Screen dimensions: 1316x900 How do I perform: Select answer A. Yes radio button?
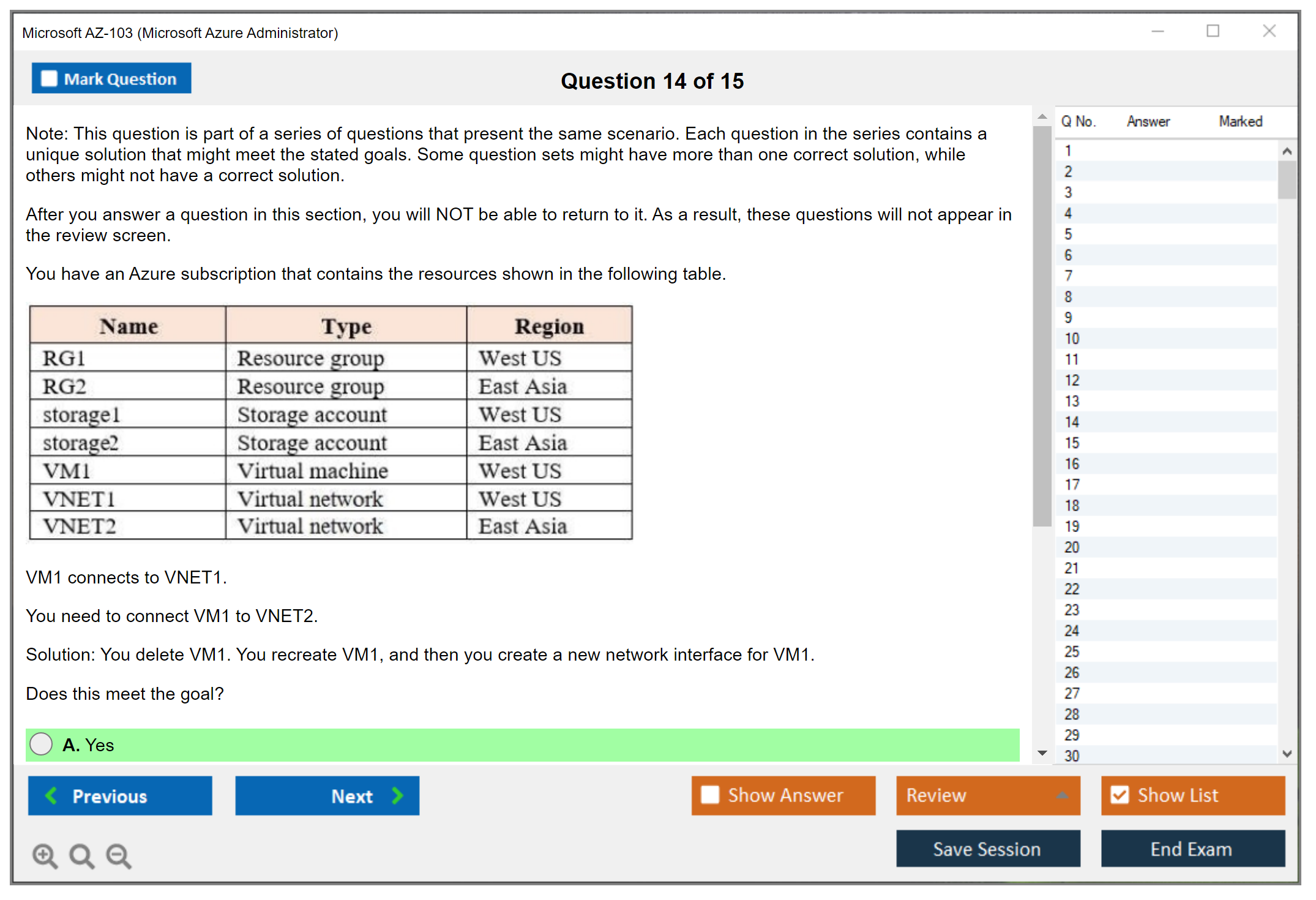(x=41, y=744)
